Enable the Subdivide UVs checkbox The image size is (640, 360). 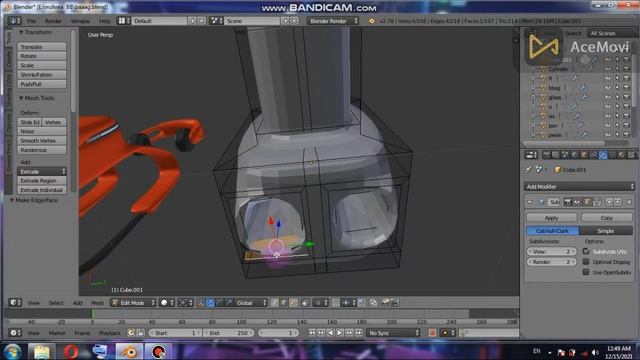586,251
